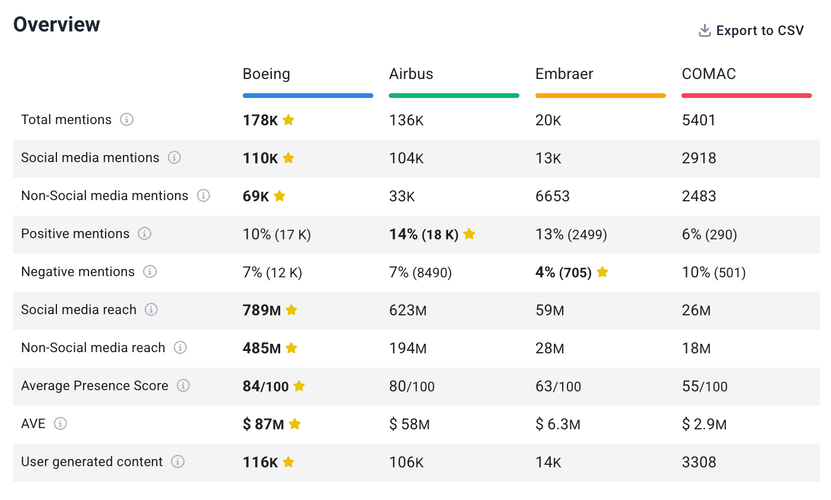Click Airbus social mentions value 104K

click(406, 158)
